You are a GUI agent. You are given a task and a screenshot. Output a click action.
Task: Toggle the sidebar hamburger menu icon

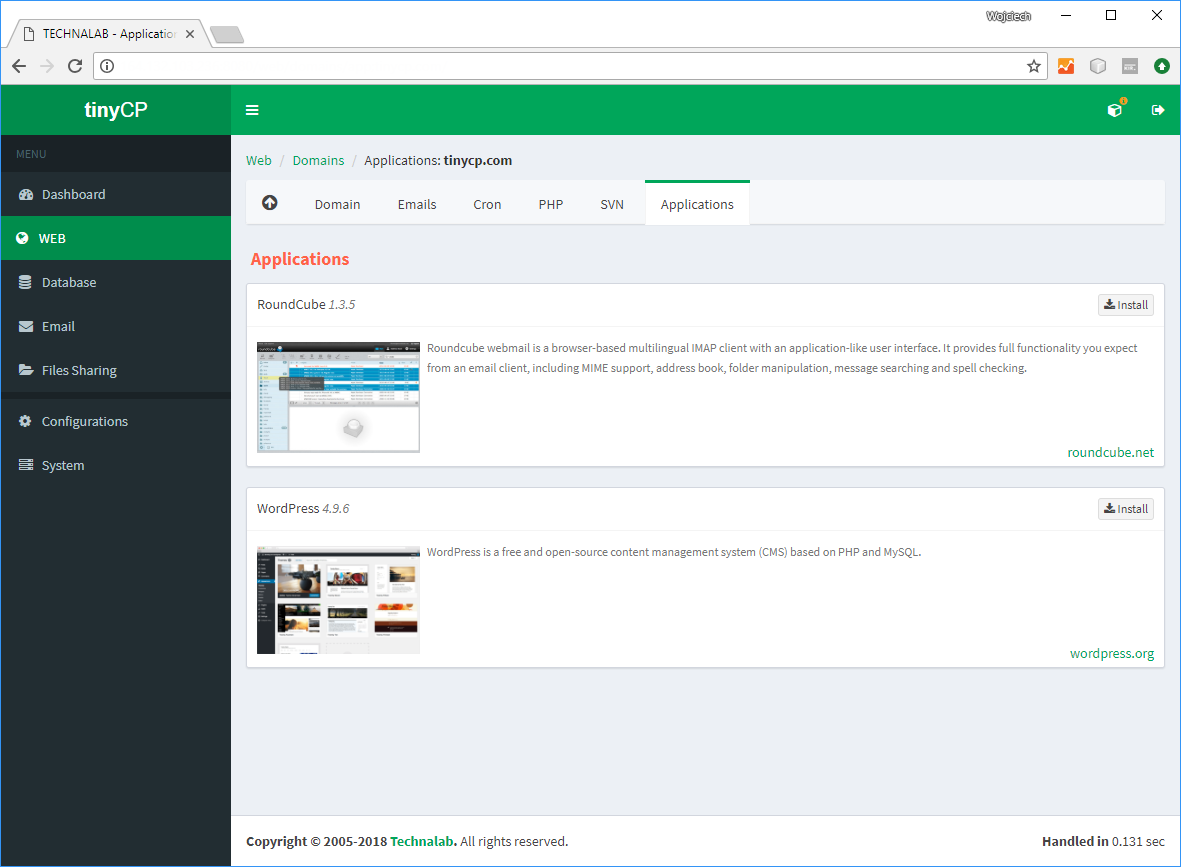tap(252, 110)
